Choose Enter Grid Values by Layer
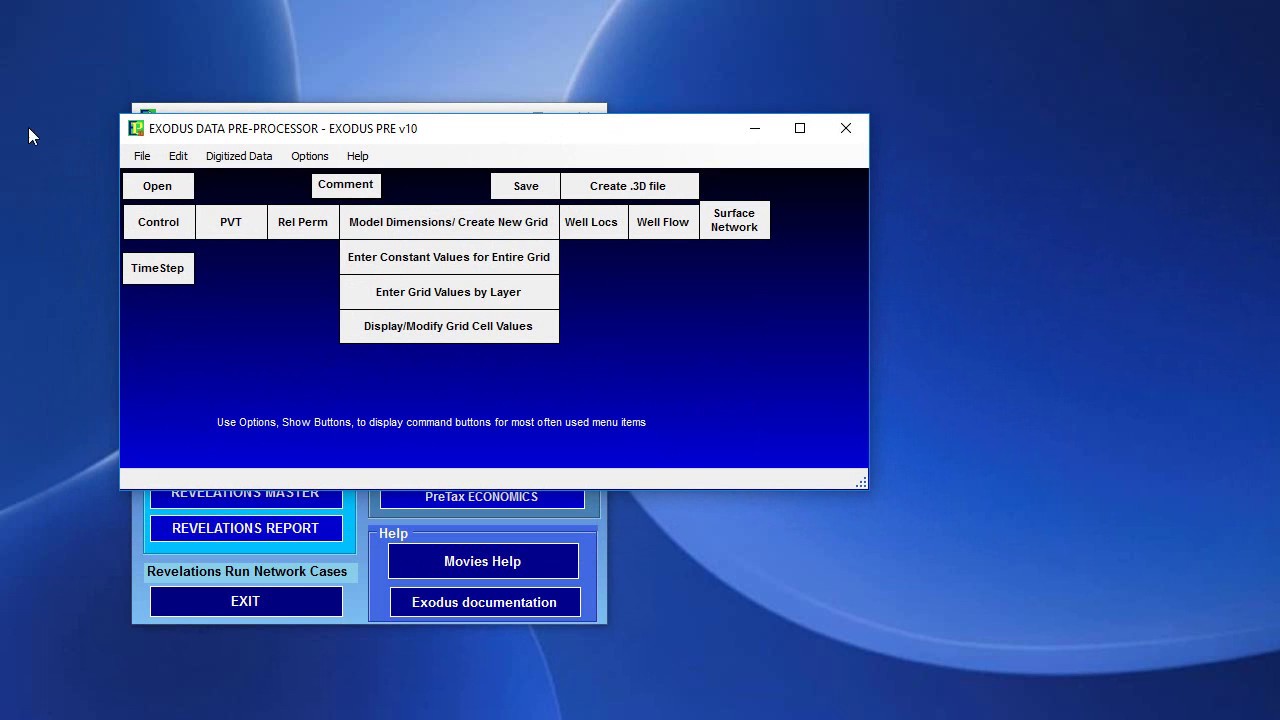Screen dimensions: 1280x720 449,292
